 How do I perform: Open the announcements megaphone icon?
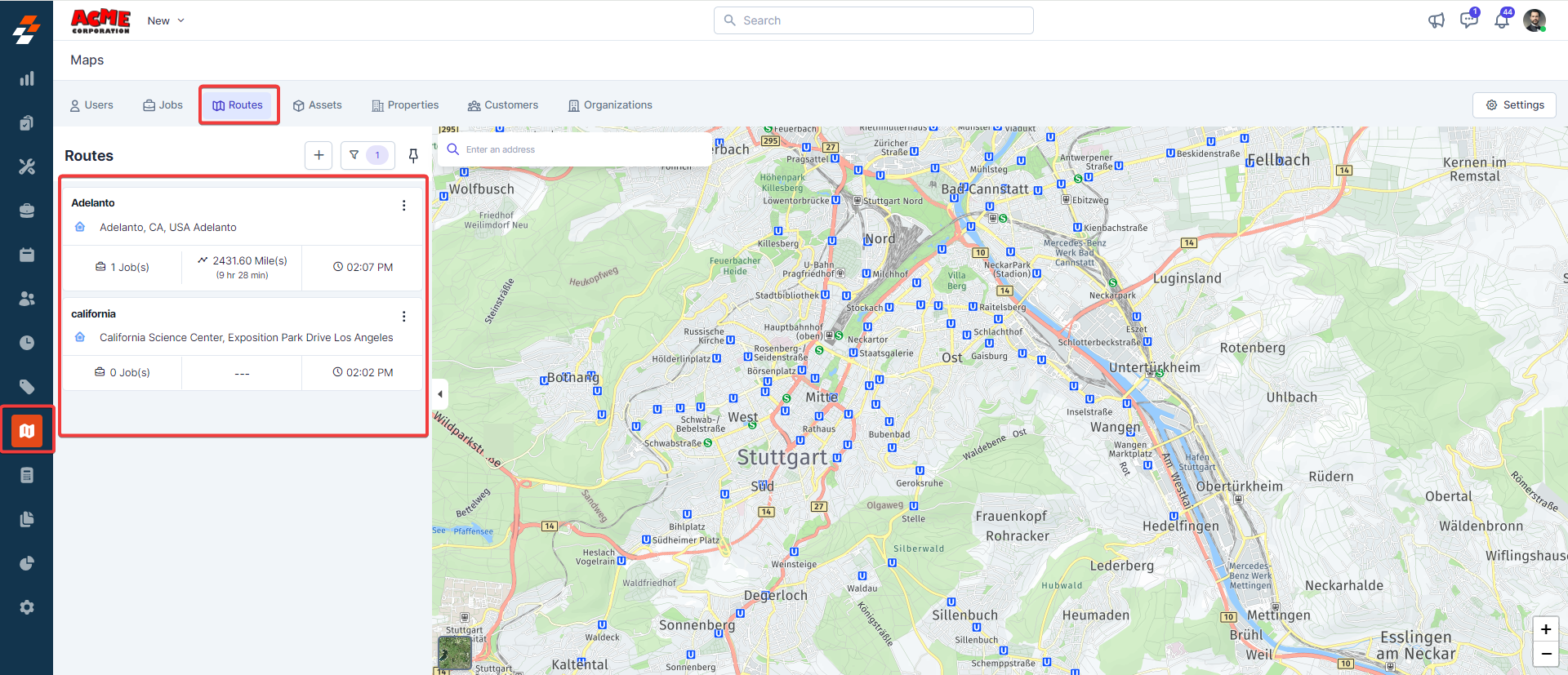click(x=1437, y=20)
